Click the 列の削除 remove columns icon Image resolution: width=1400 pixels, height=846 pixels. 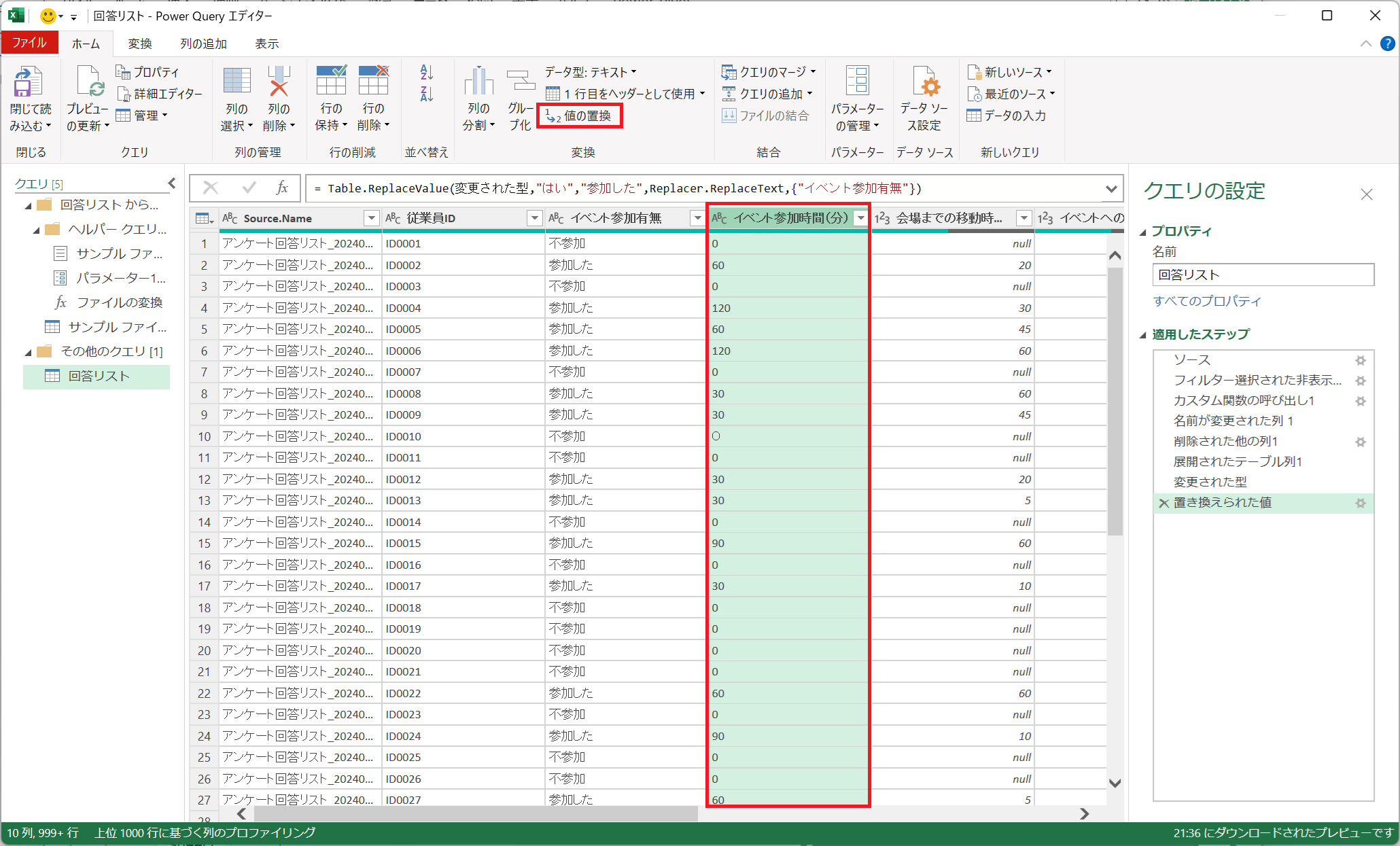[279, 81]
